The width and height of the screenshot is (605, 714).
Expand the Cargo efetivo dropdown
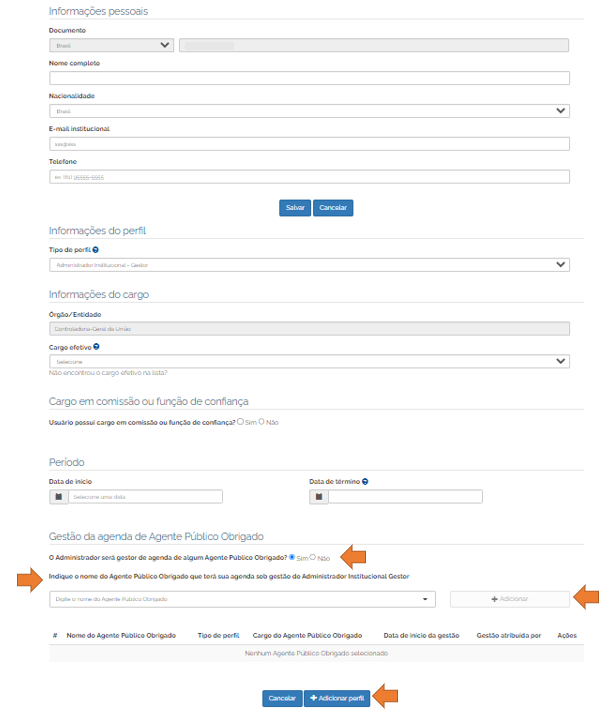click(x=309, y=361)
